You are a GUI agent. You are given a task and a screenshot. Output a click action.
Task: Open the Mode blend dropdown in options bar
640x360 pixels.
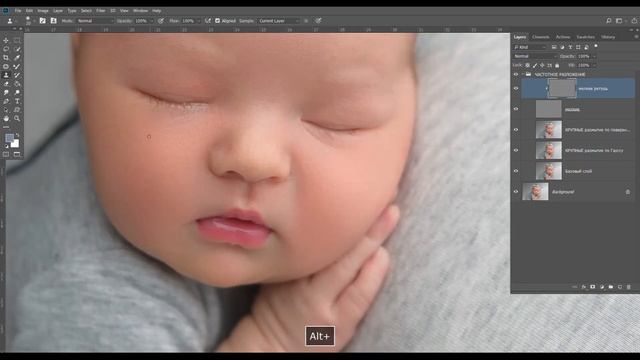pyautogui.click(x=95, y=20)
